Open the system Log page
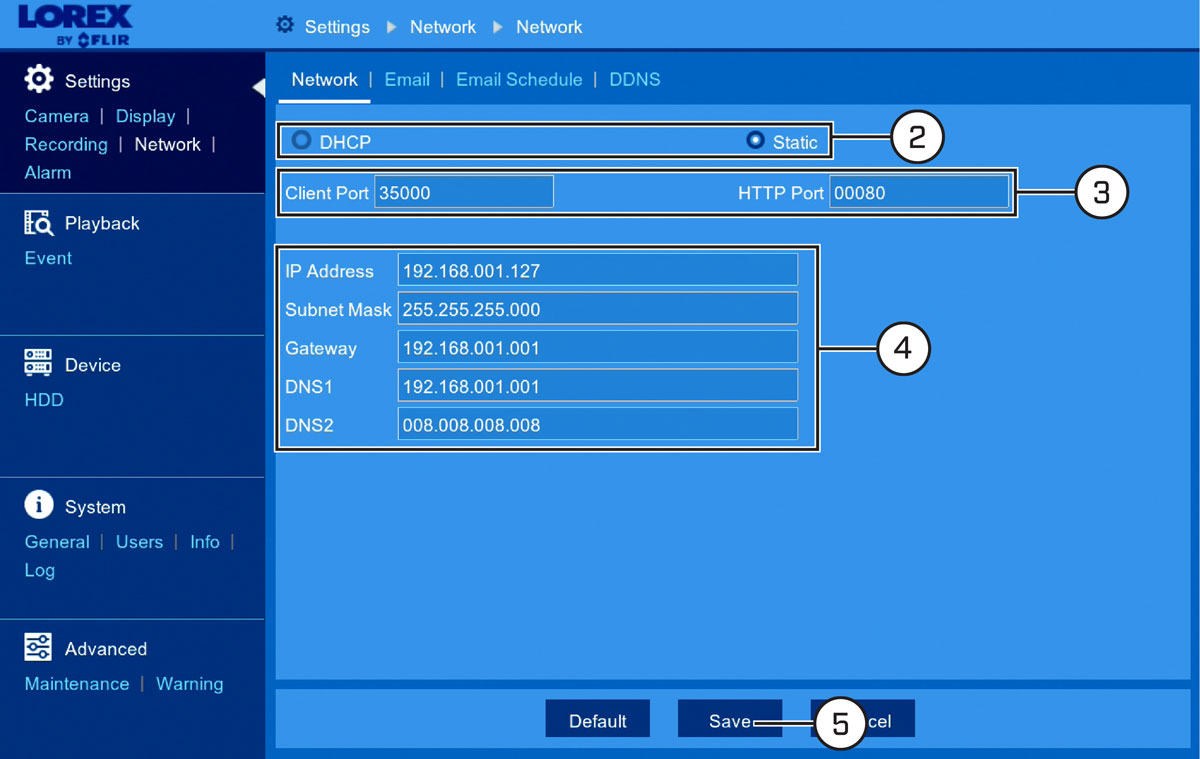Image resolution: width=1200 pixels, height=759 pixels. 40,570
